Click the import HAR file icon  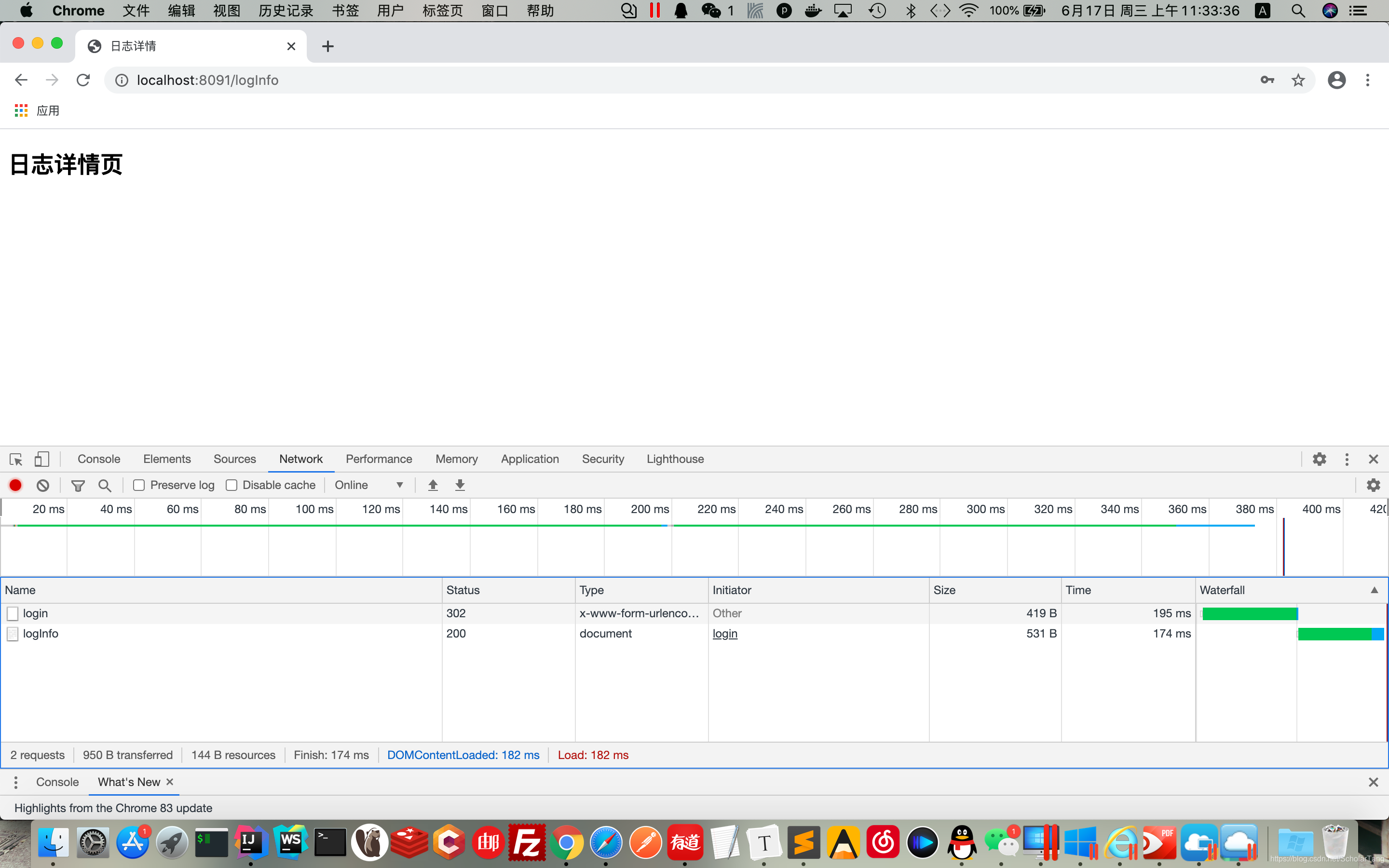432,485
